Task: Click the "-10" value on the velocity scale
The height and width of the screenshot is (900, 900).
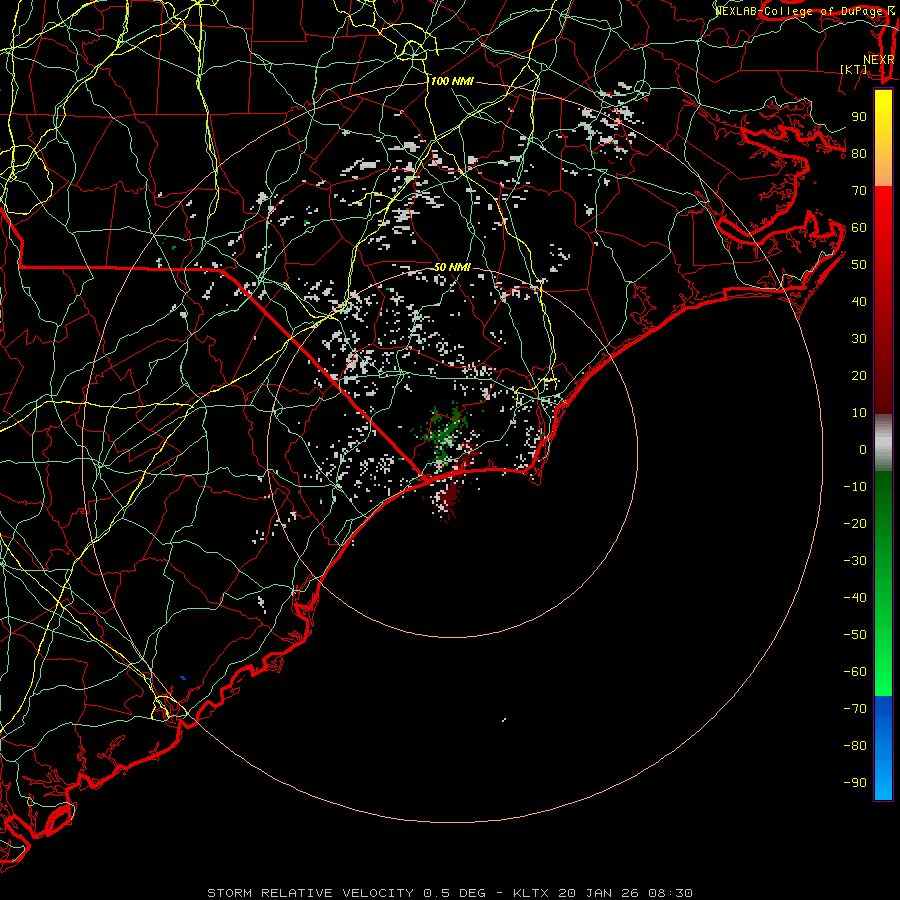Action: pos(855,487)
